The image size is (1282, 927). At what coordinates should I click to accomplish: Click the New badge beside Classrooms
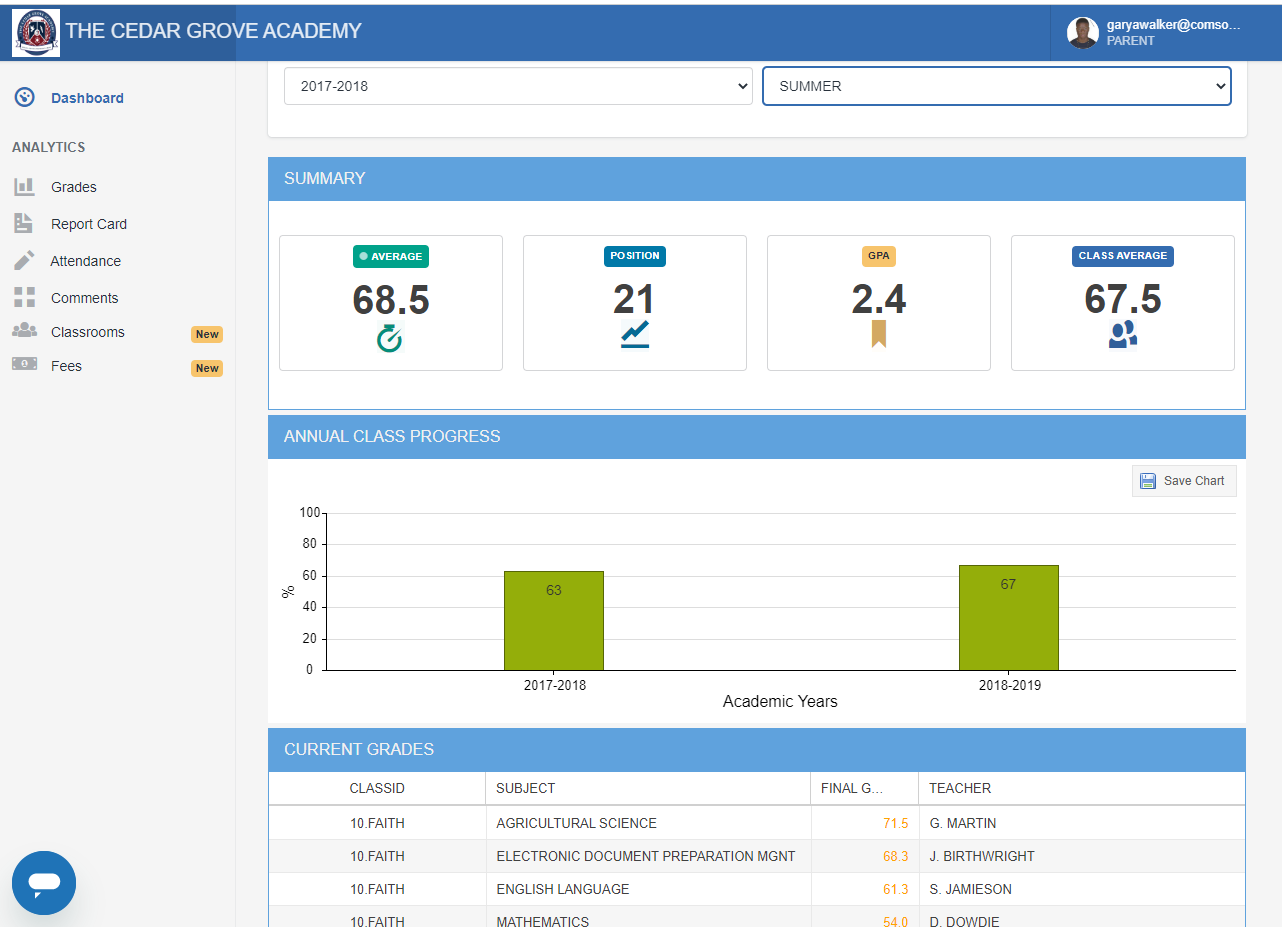click(x=207, y=334)
